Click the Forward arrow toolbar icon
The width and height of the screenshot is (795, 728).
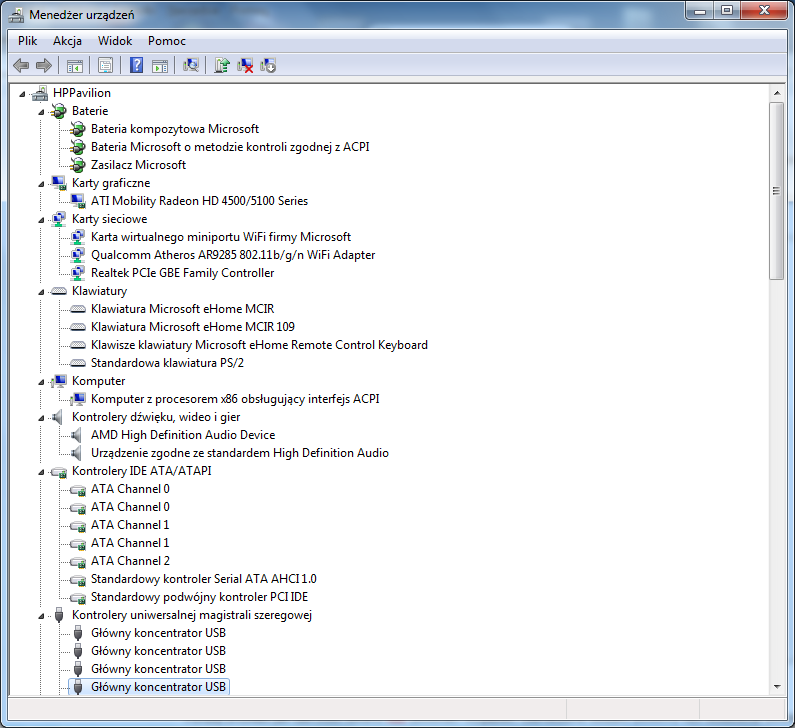point(44,65)
